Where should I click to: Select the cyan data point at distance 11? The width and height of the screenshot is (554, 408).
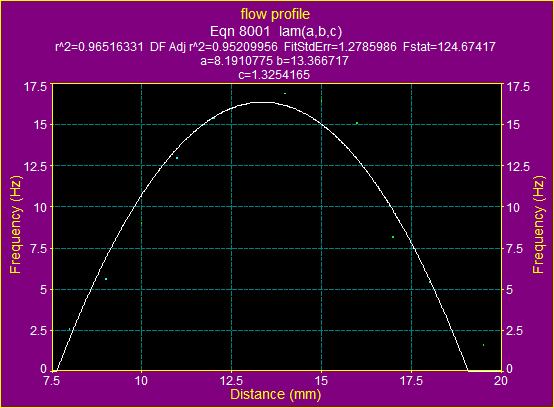click(177, 158)
